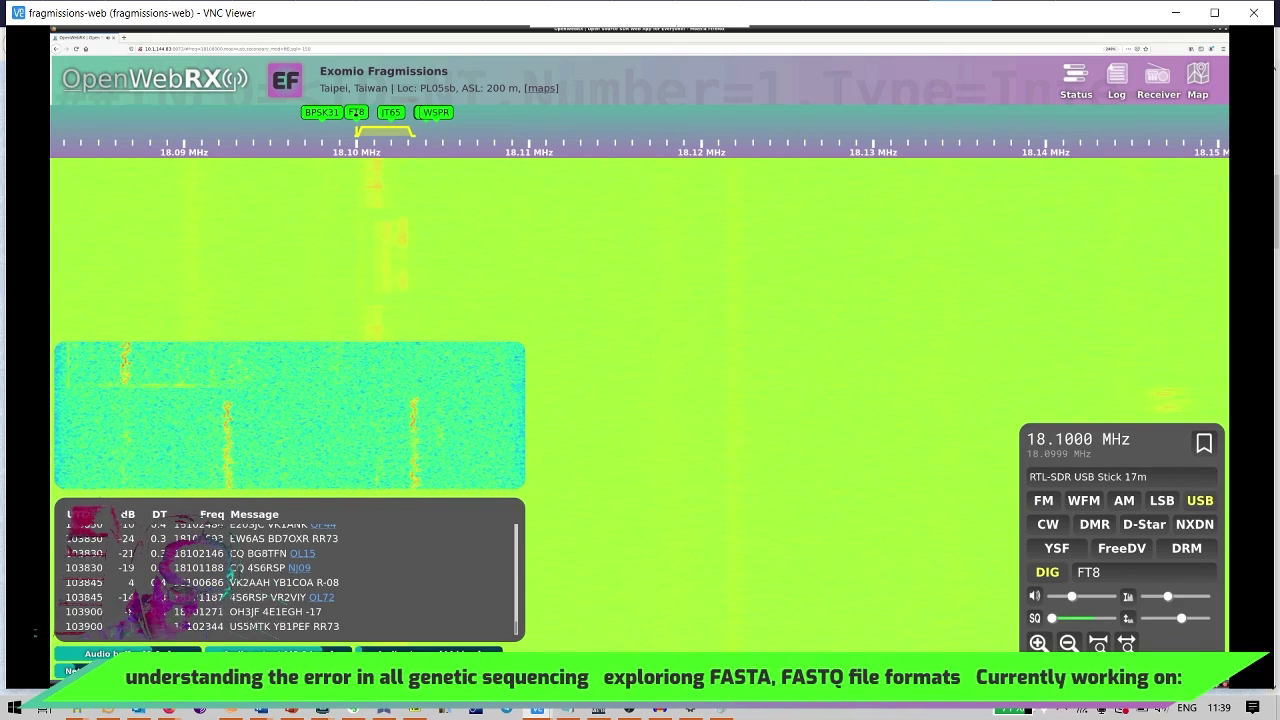Screen dimensions: 1280x720
Task: Click the 18.1000 MHz frequency display
Action: pyautogui.click(x=1078, y=439)
